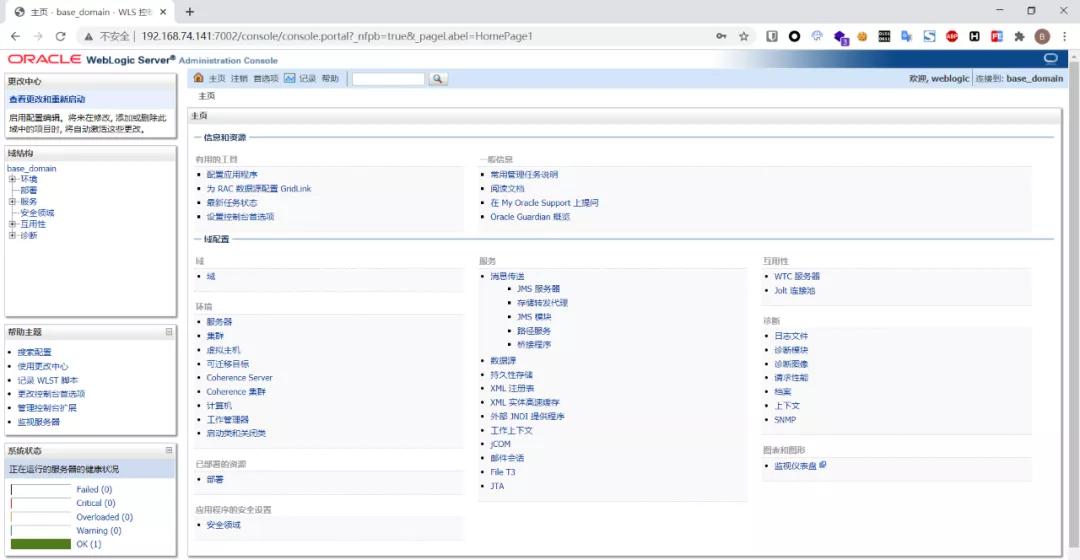Collapse the 系统状态 panel
Screen dimensions: 1080x560
(x=169, y=450)
